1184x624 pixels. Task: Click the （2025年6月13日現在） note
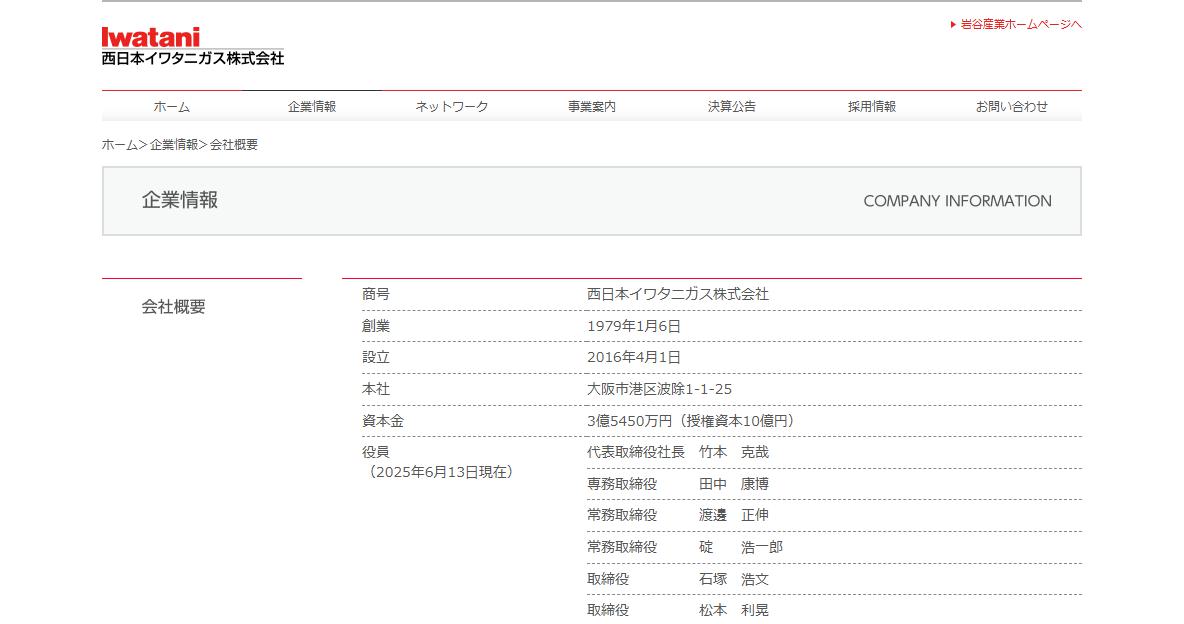coord(441,472)
